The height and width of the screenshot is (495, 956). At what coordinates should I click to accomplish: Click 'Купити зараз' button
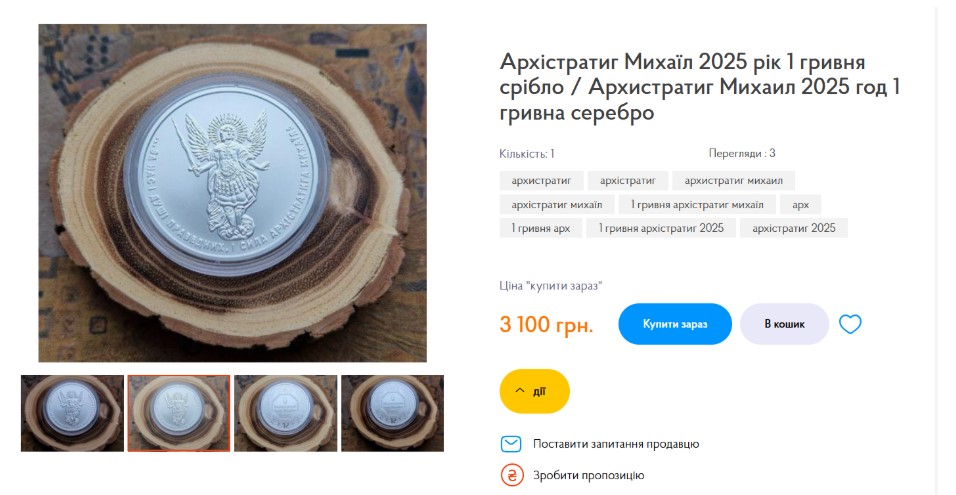click(x=675, y=324)
